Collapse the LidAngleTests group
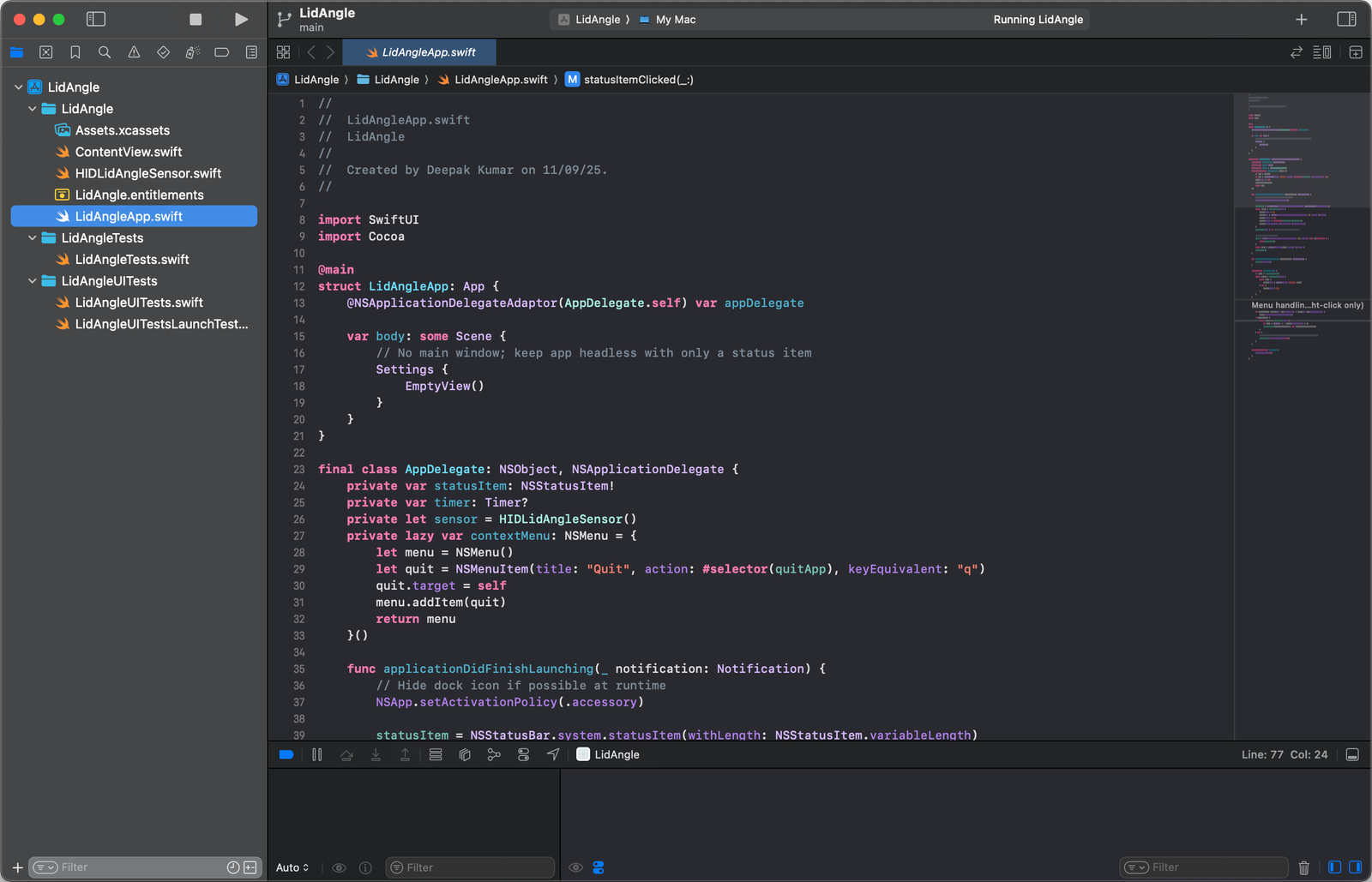 pos(33,237)
